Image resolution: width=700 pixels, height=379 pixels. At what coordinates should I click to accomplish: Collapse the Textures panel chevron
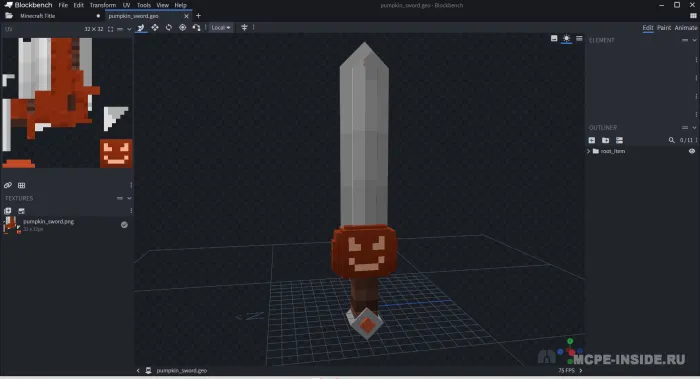[129, 198]
